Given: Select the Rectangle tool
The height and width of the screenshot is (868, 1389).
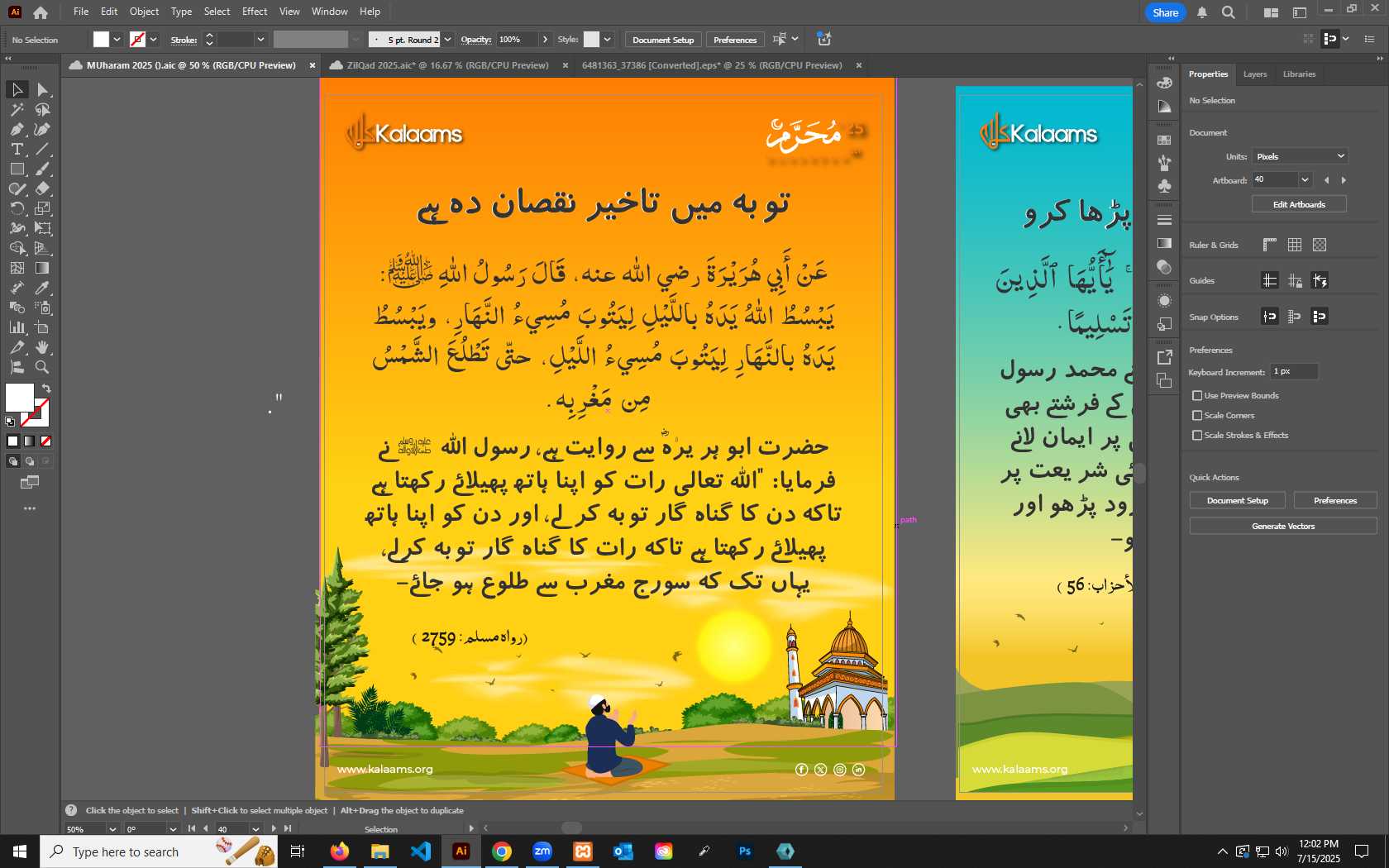Looking at the screenshot, I should [x=17, y=169].
